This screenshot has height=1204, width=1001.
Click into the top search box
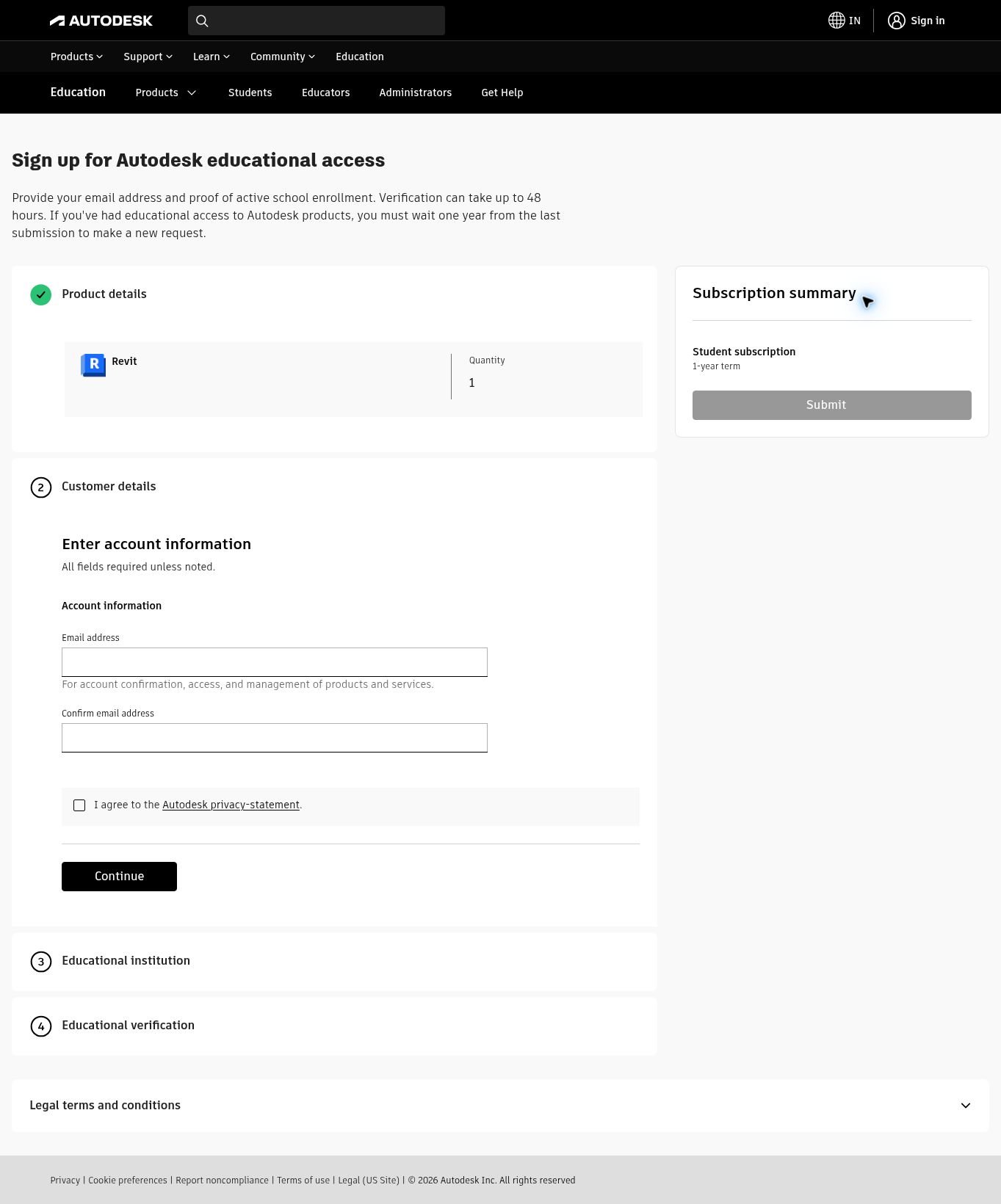pos(317,21)
